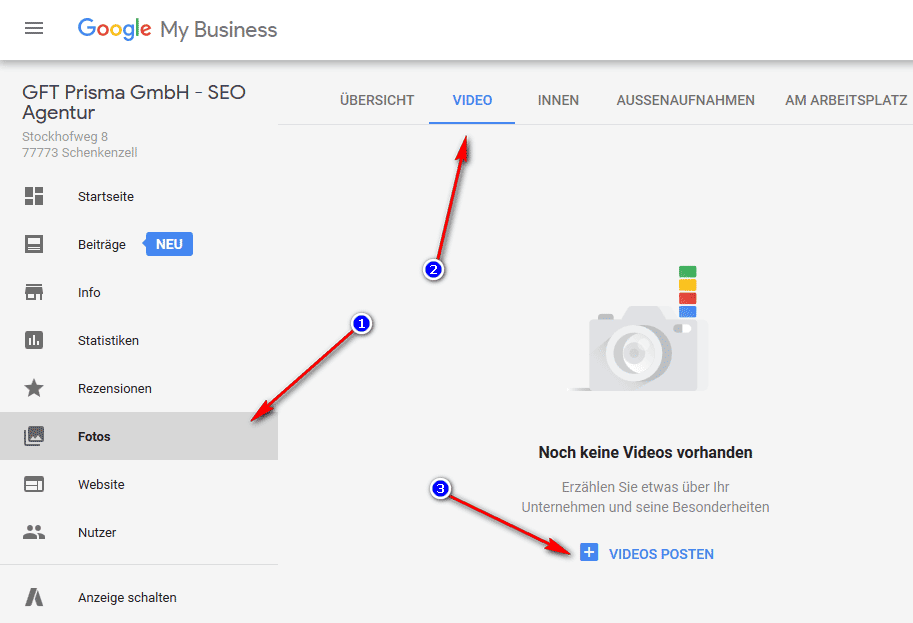Switch to the ÜBERSICHT tab
The width and height of the screenshot is (913, 623).
[x=377, y=100]
